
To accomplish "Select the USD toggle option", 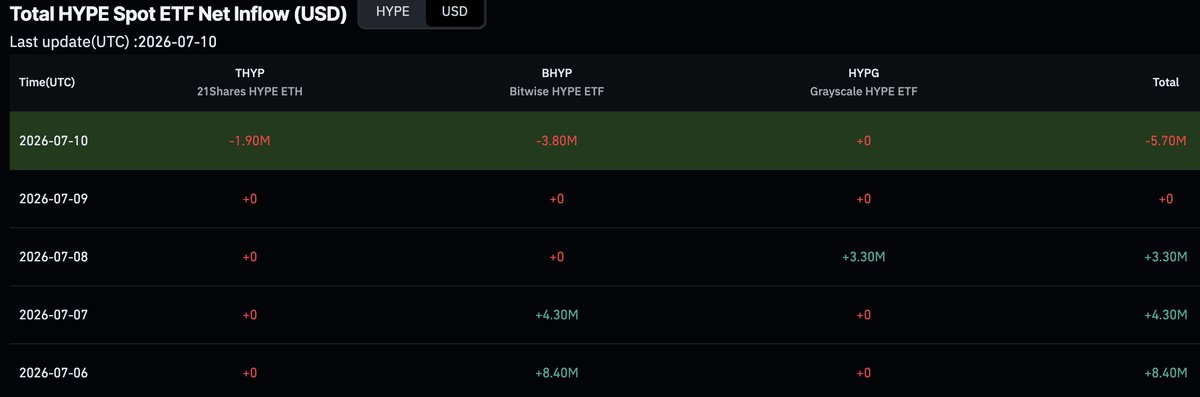I will click(455, 13).
